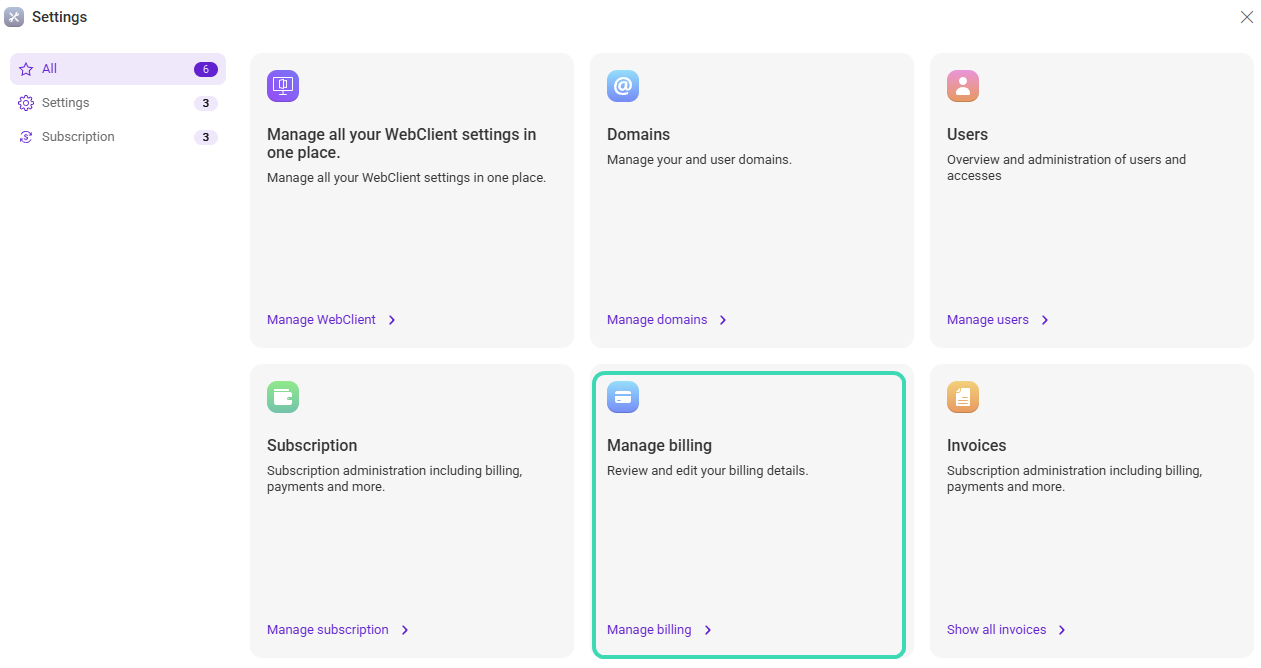Click the chevron beside Manage subscription
The image size is (1261, 668).
pos(405,630)
